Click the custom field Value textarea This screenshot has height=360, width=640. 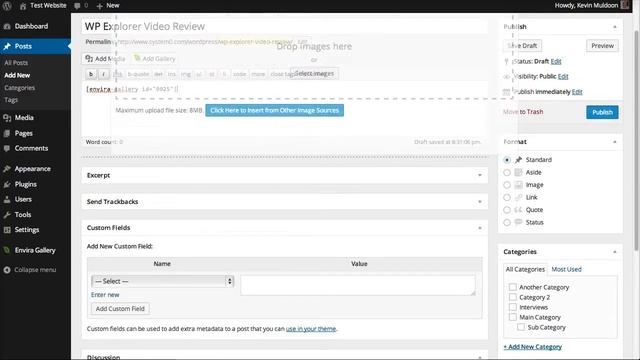[x=358, y=285]
